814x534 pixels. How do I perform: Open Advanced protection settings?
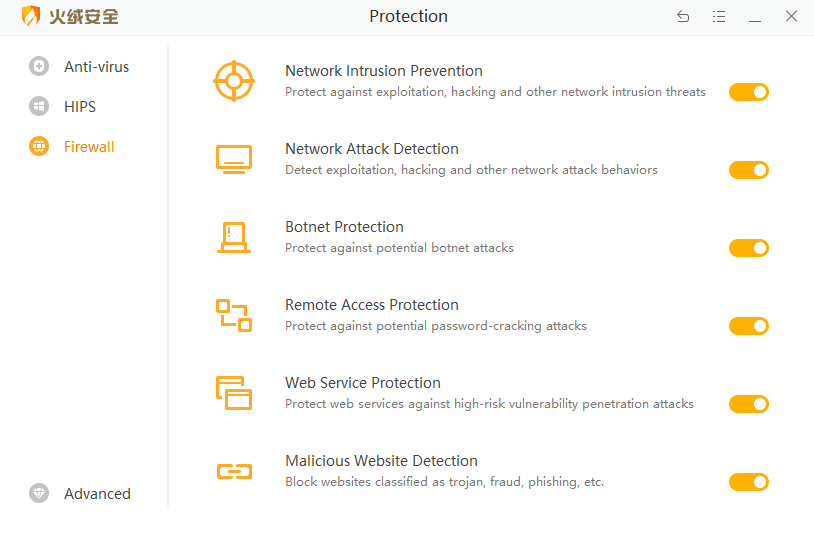(x=97, y=494)
